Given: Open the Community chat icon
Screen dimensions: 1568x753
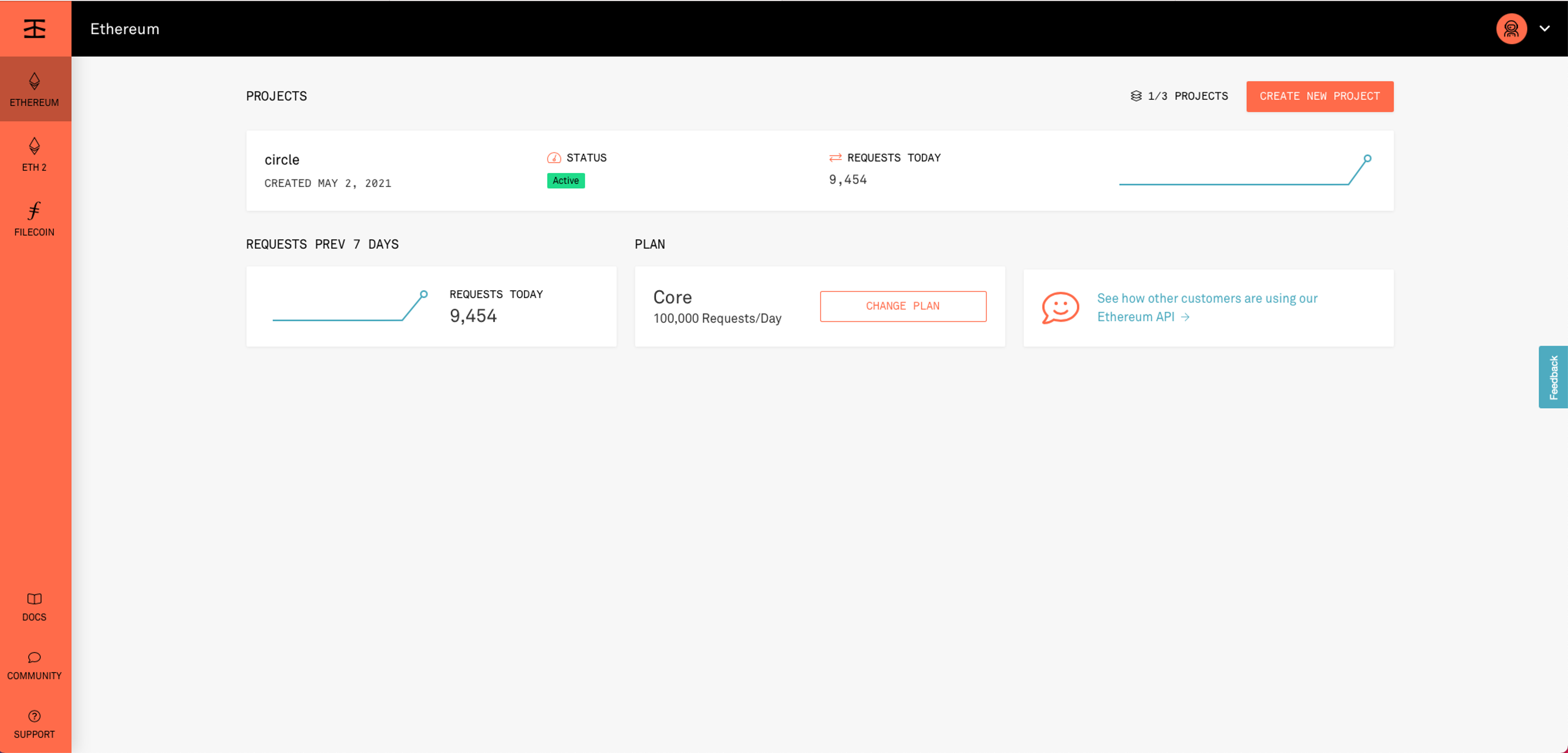Looking at the screenshot, I should (35, 657).
